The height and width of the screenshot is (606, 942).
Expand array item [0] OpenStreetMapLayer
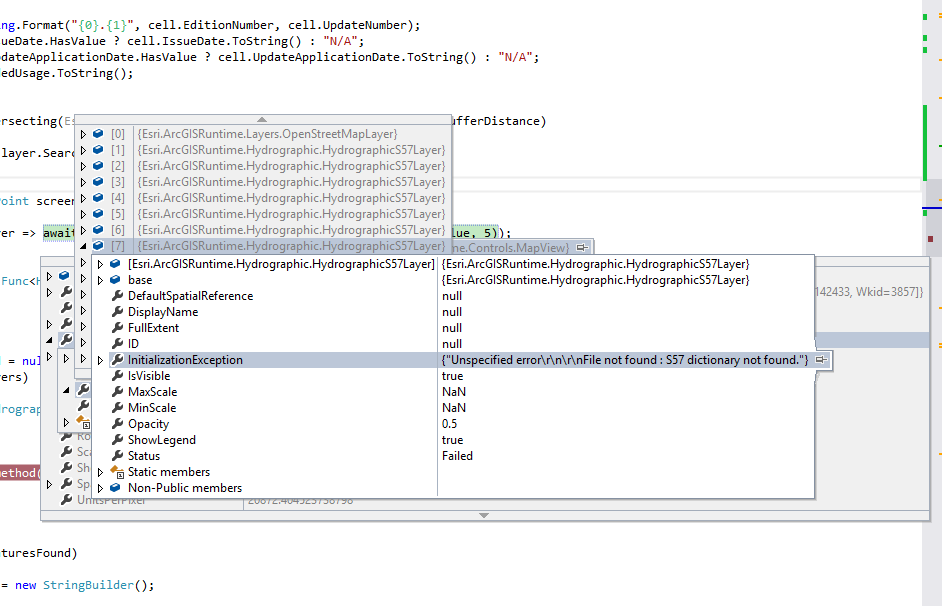(84, 134)
